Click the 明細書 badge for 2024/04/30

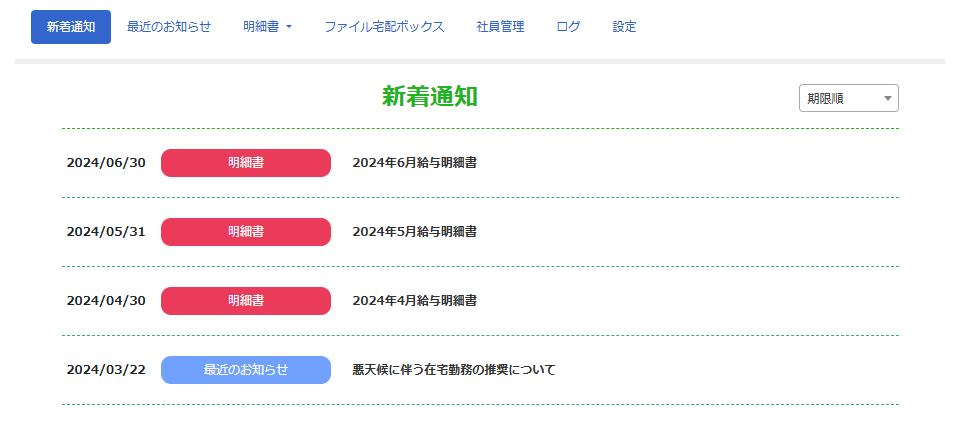pos(246,301)
